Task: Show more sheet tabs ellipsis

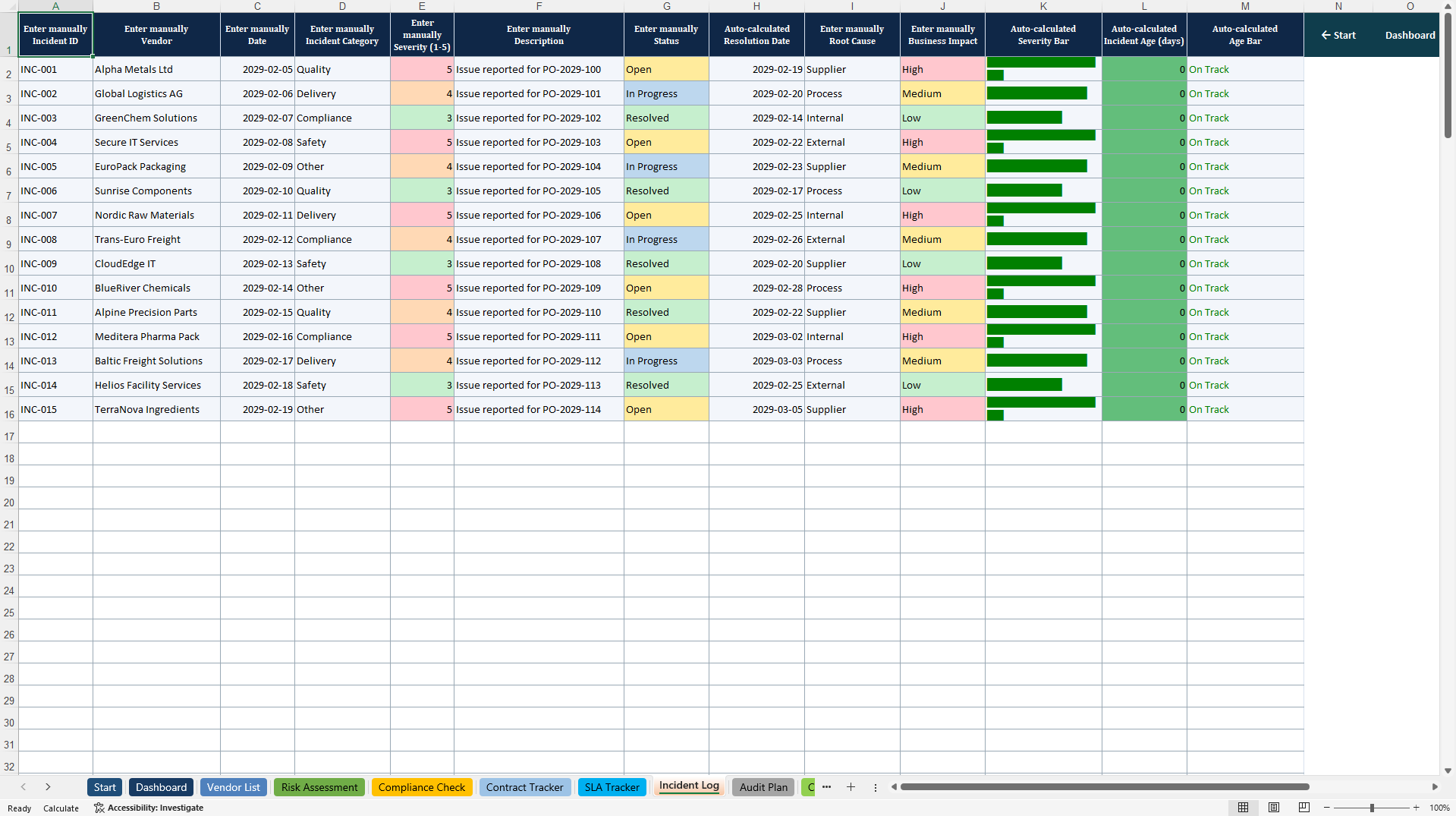Action: pyautogui.click(x=826, y=787)
